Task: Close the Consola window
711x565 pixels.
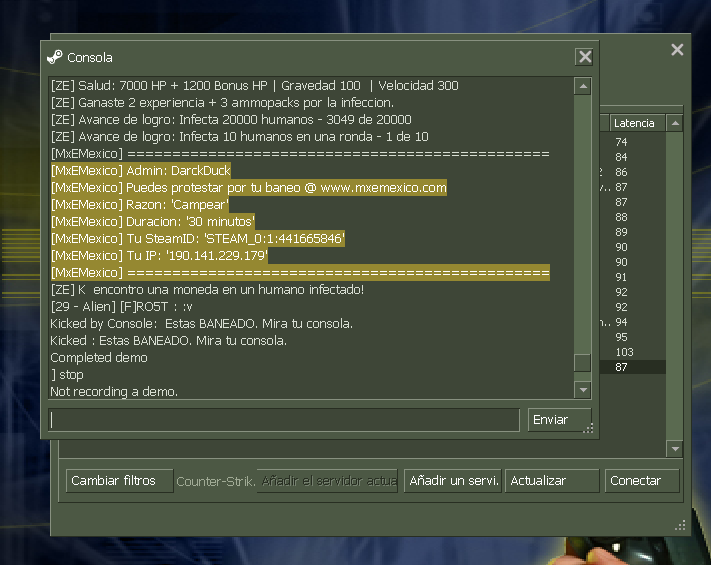Action: click(x=584, y=57)
